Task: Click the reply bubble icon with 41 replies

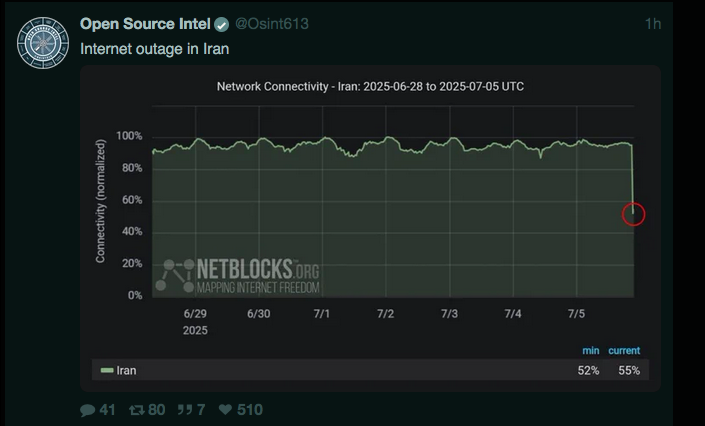Action: tap(88, 410)
